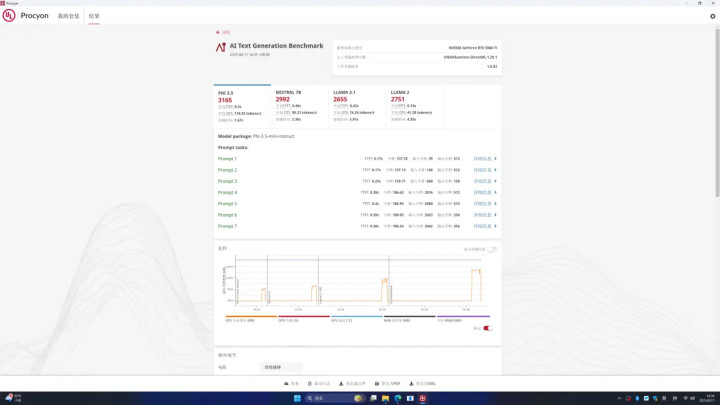This screenshot has height=405, width=720.
Task: Expand details arrow for Prompt 5
Action: click(x=495, y=203)
